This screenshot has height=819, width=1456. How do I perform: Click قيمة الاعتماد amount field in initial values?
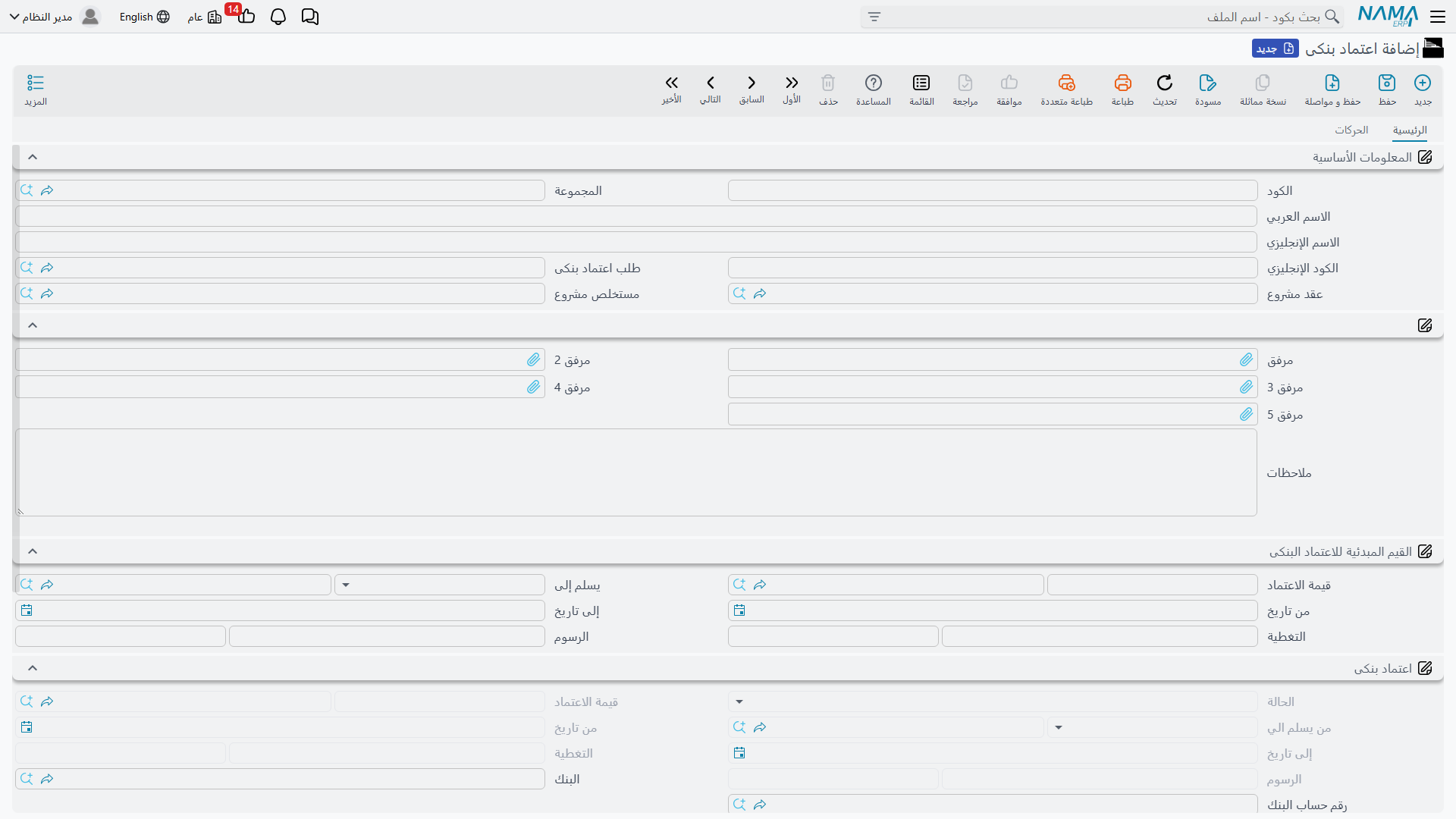(1153, 585)
